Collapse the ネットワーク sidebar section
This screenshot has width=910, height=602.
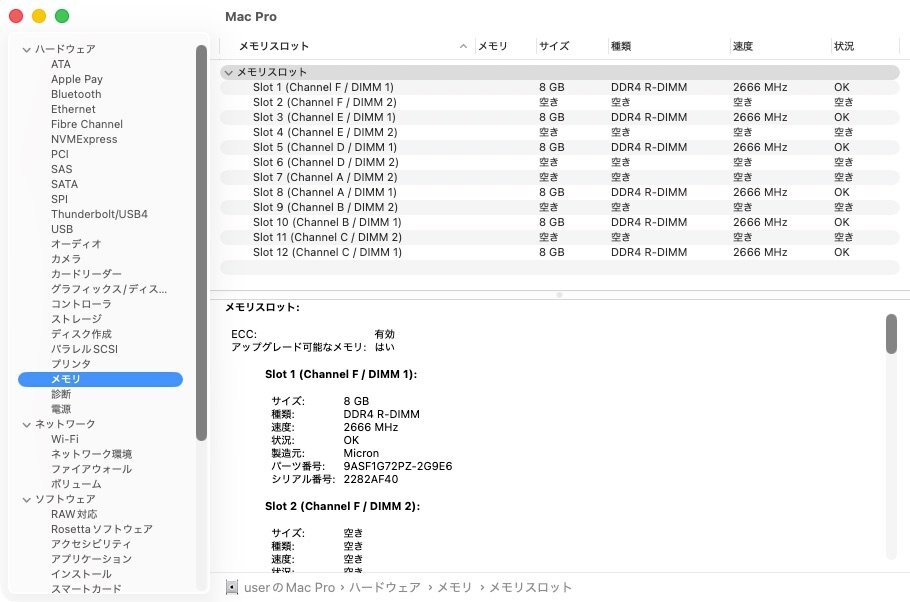(26, 424)
